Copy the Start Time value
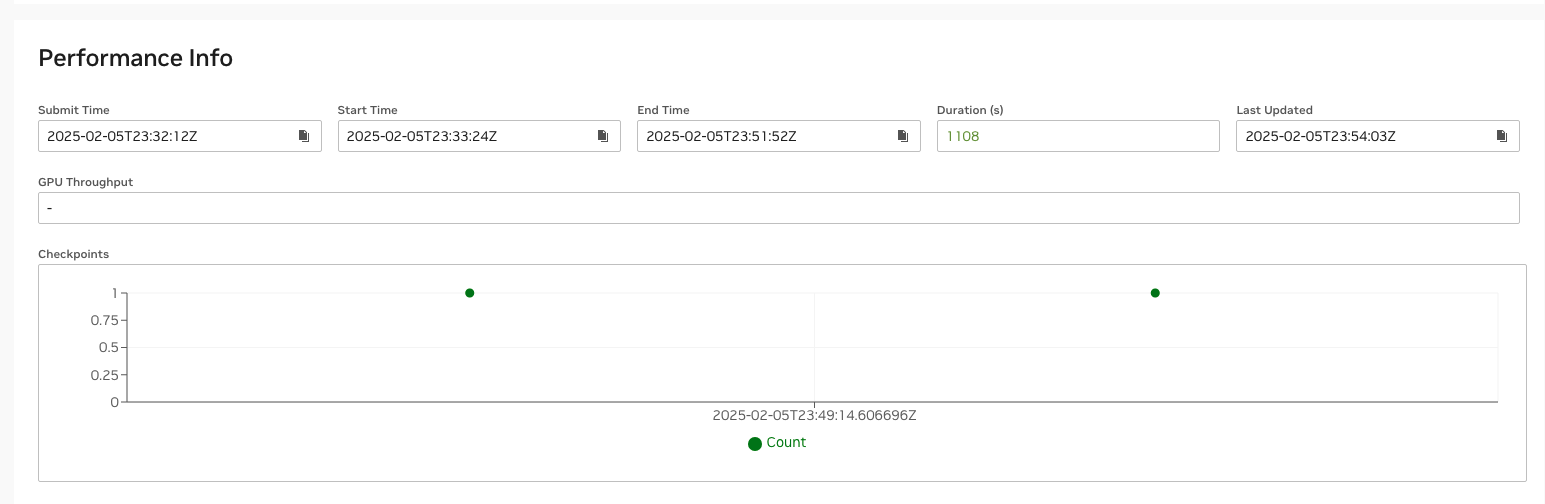1545x504 pixels. [x=603, y=136]
